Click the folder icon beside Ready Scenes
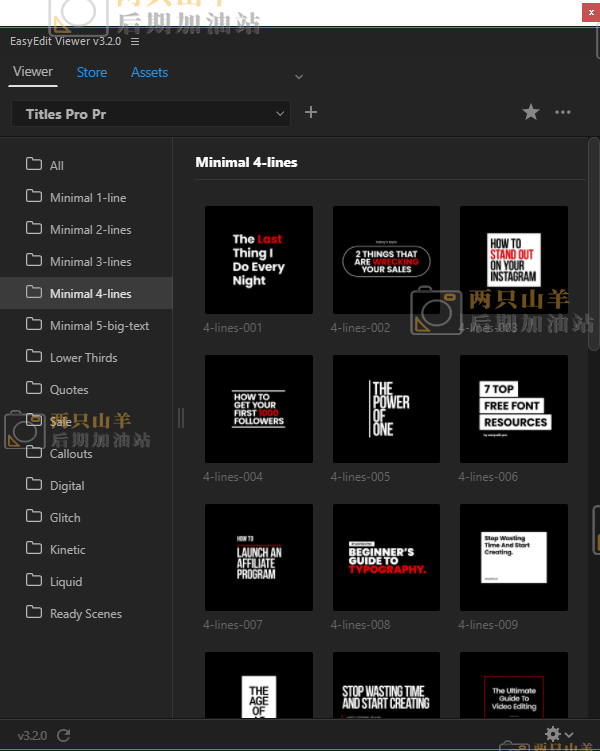 click(x=34, y=613)
